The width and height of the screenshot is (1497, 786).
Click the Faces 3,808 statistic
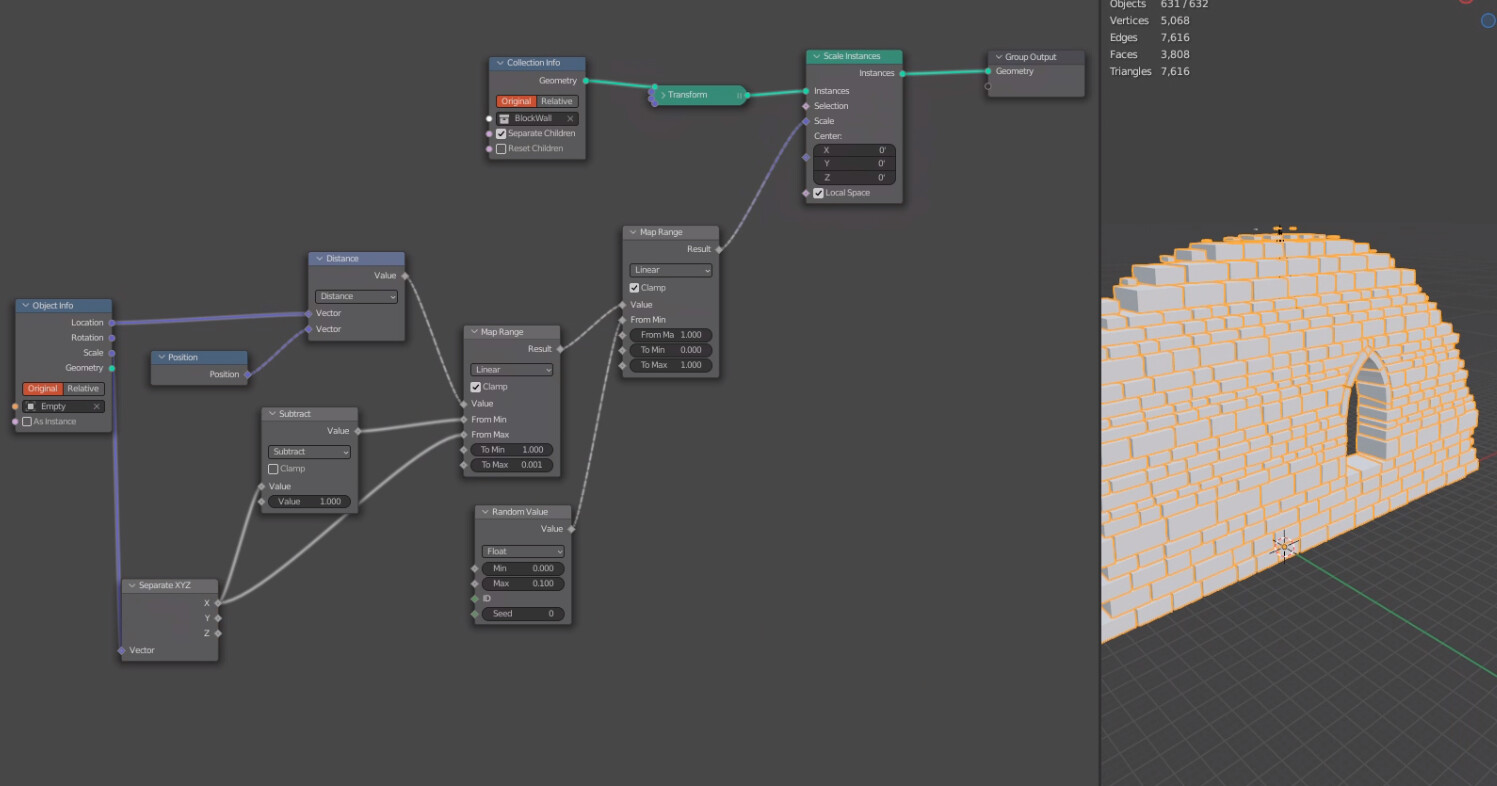click(1149, 54)
